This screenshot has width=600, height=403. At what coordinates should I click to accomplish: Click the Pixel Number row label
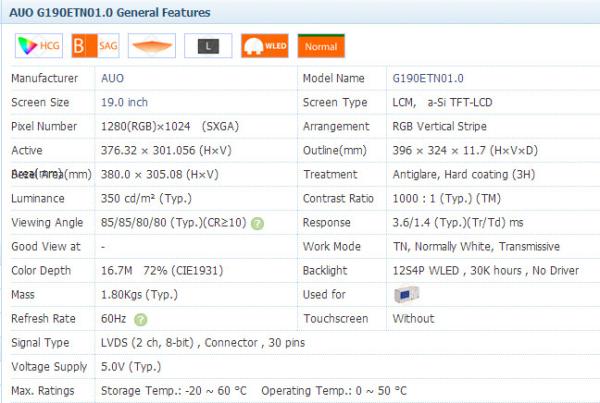coord(44,127)
